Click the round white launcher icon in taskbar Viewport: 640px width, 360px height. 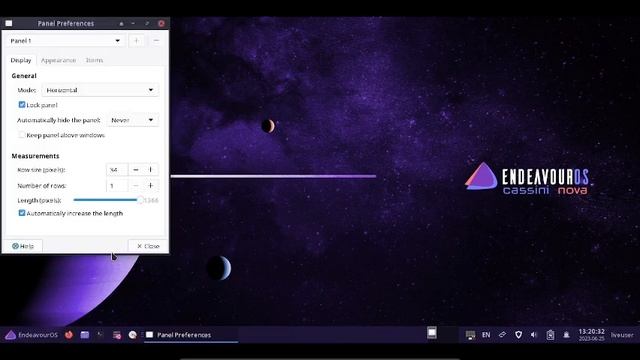coord(132,335)
